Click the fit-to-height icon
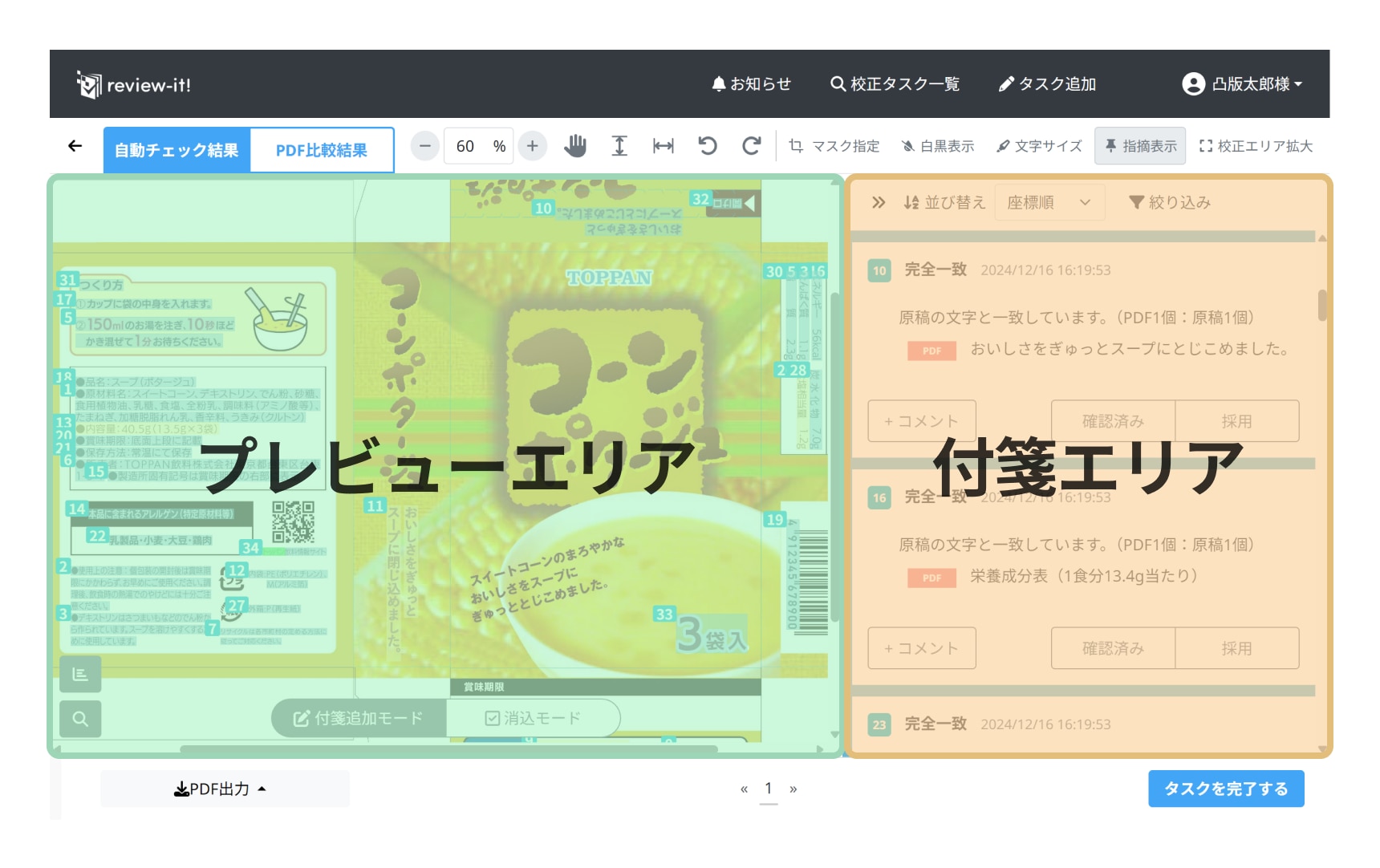 pyautogui.click(x=619, y=146)
